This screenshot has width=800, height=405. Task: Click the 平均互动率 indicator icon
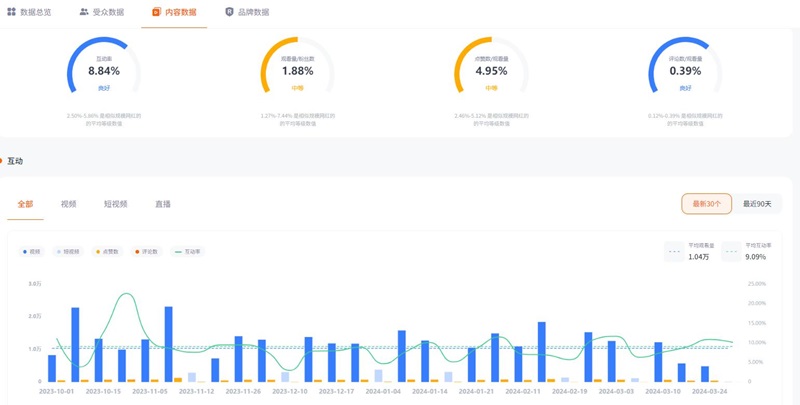point(731,252)
